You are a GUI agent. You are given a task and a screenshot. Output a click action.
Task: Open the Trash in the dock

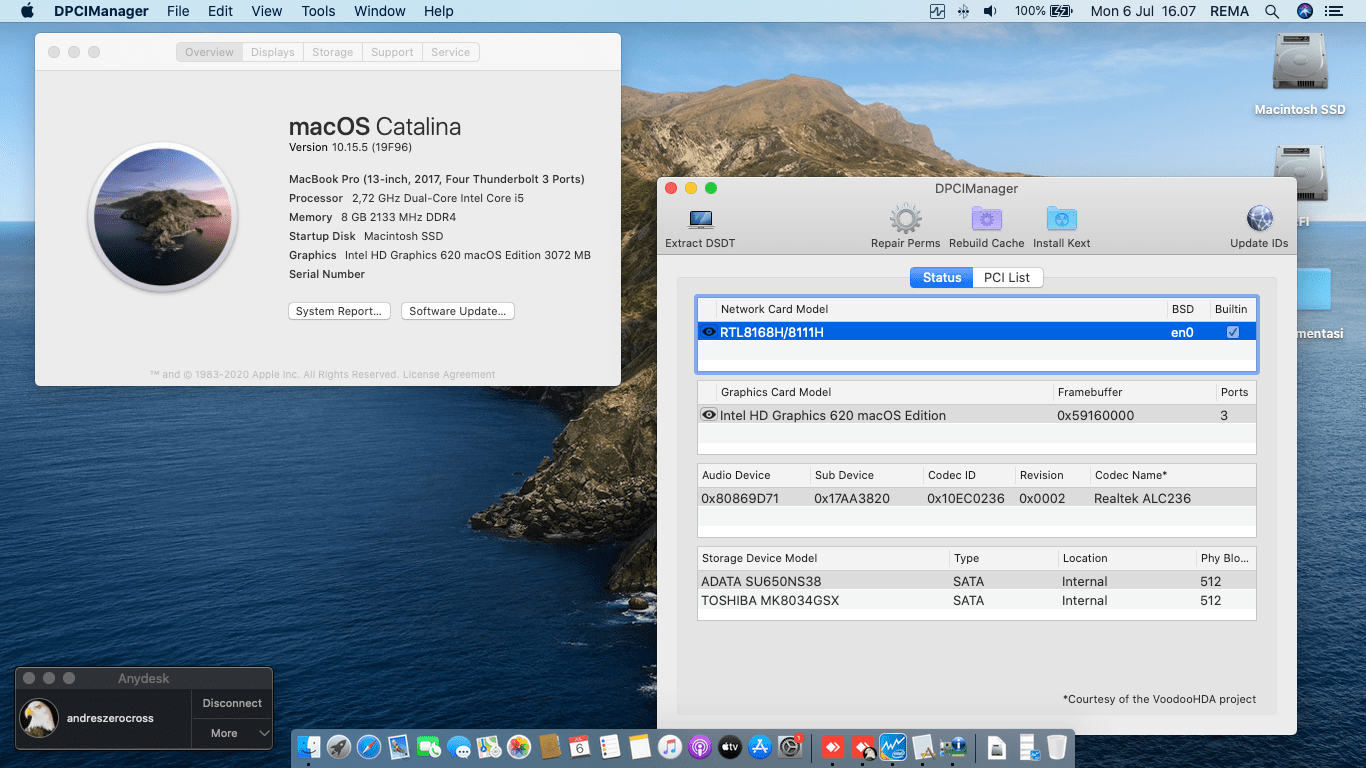click(1057, 746)
